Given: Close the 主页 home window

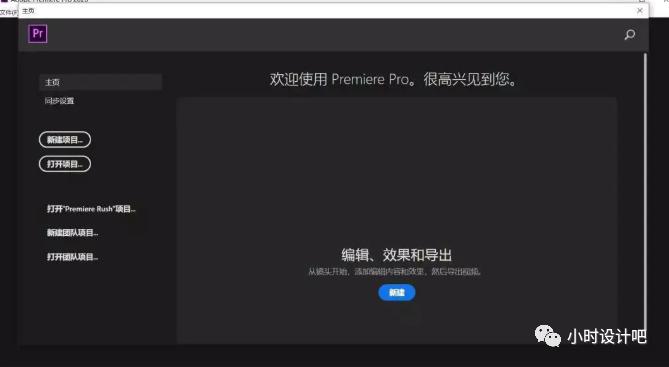Looking at the screenshot, I should coord(640,11).
